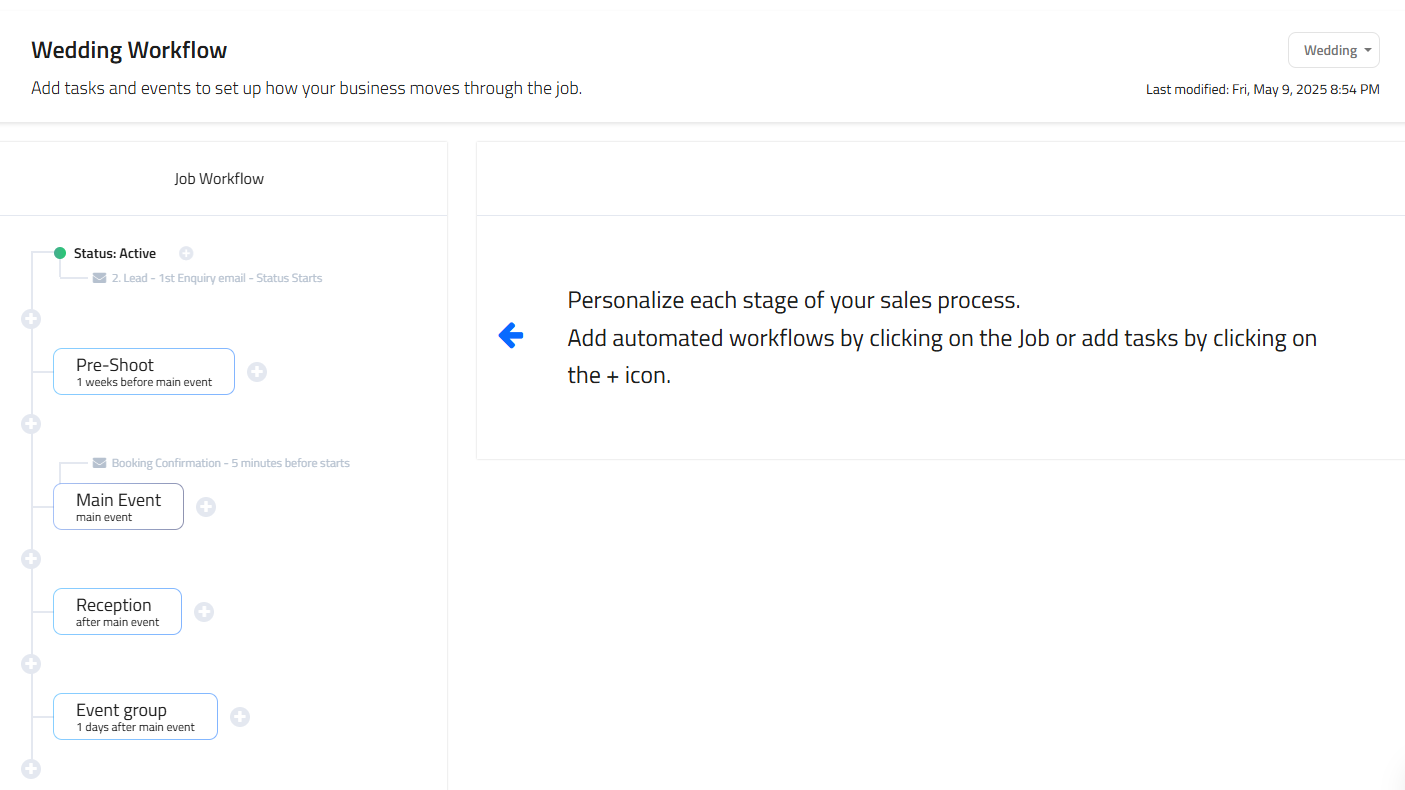The width and height of the screenshot is (1405, 790).
Task: Add stage below Event group on timeline
Action: tap(31, 769)
